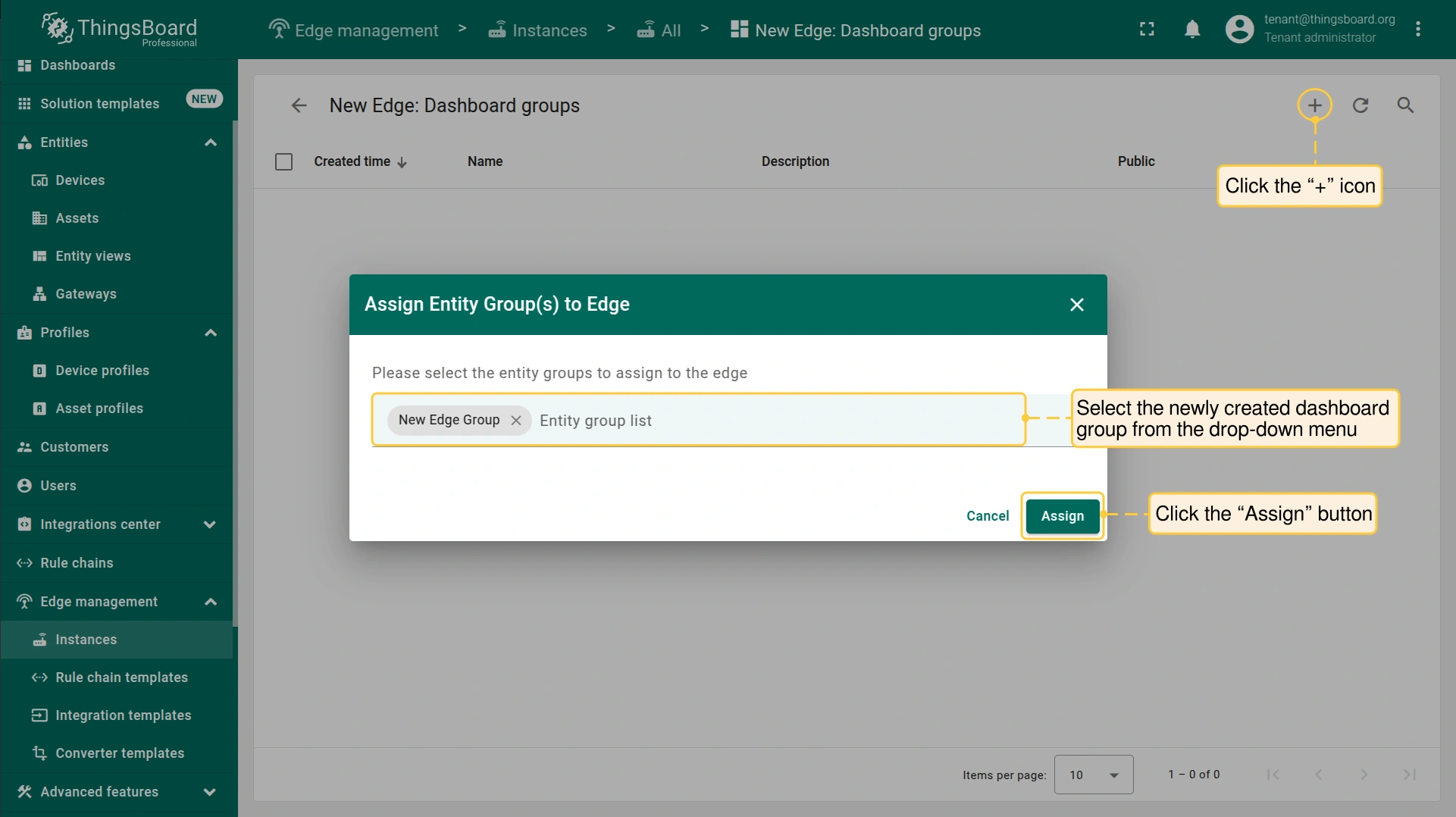The width and height of the screenshot is (1456, 817).
Task: Open the three-dot more options menu
Action: point(1417,30)
